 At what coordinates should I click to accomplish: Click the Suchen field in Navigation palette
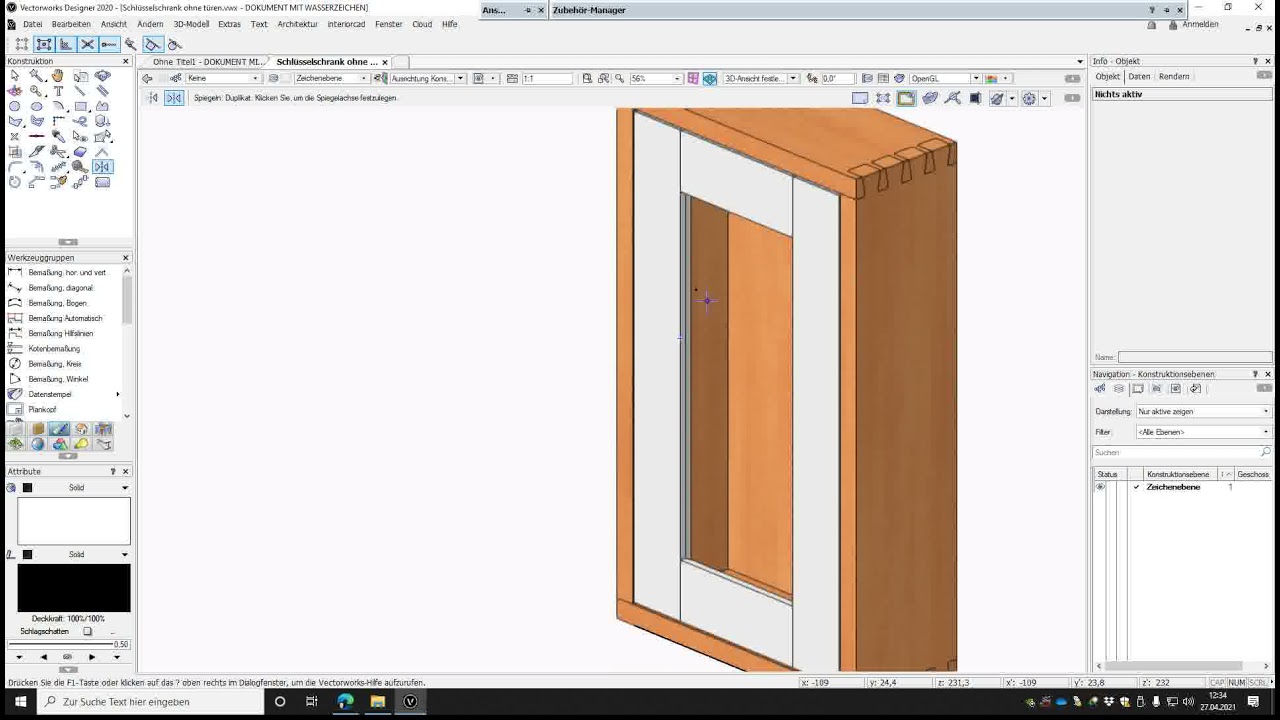point(1182,453)
